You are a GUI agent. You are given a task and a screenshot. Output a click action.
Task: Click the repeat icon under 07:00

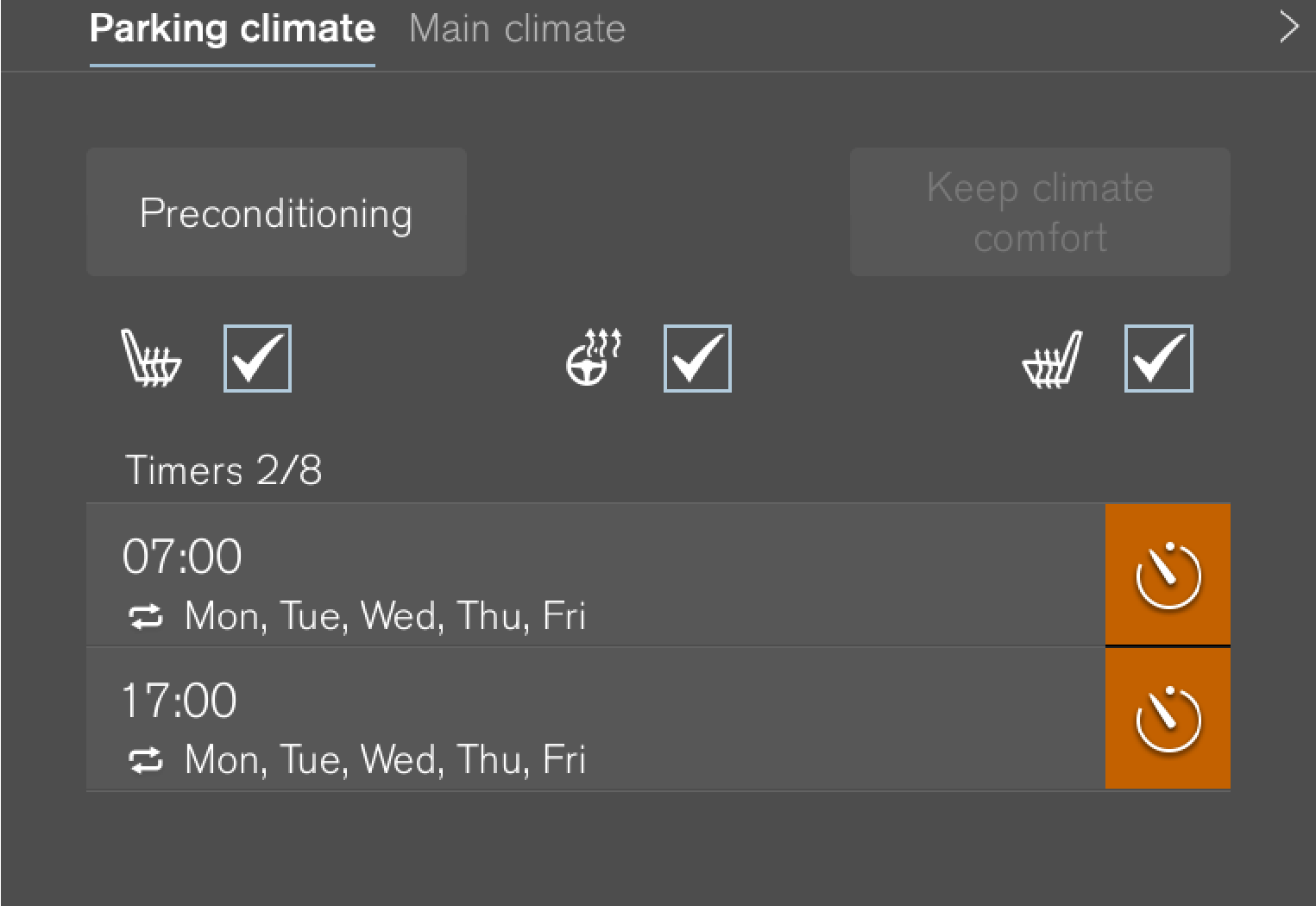[x=146, y=617]
